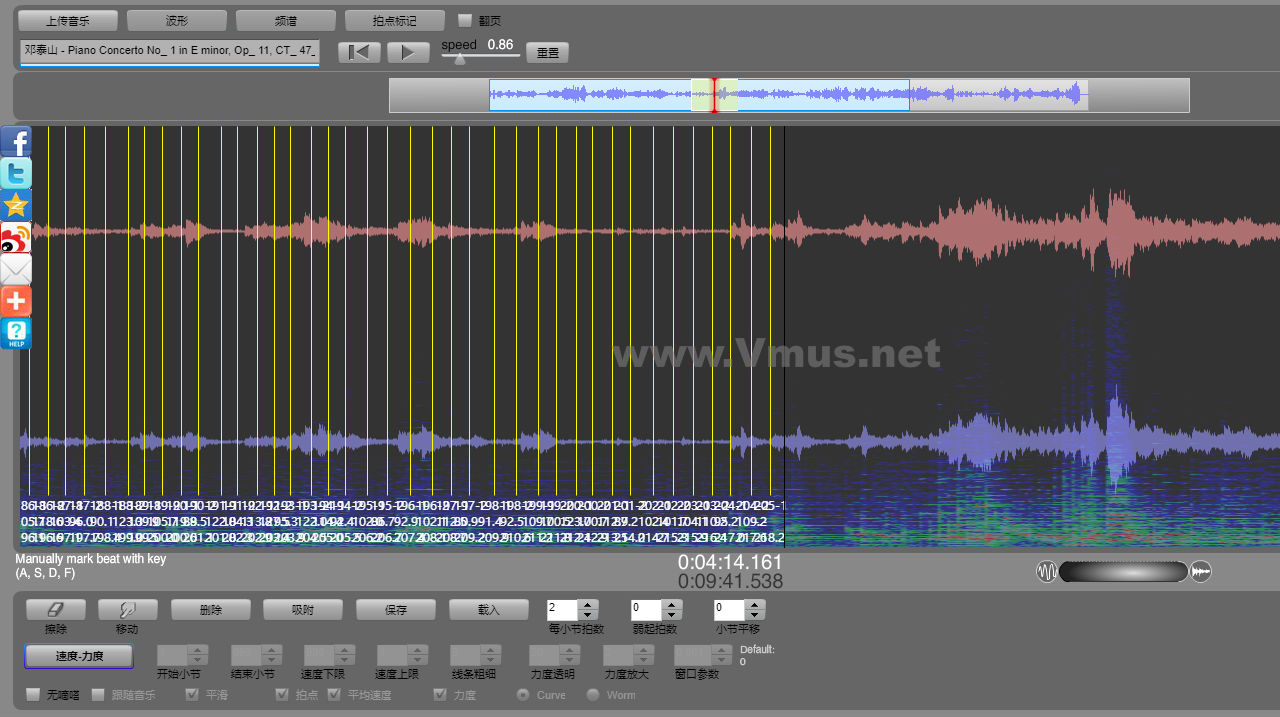The height and width of the screenshot is (717, 1280).
Task: Open more sharing options with plus icon
Action: click(x=16, y=301)
